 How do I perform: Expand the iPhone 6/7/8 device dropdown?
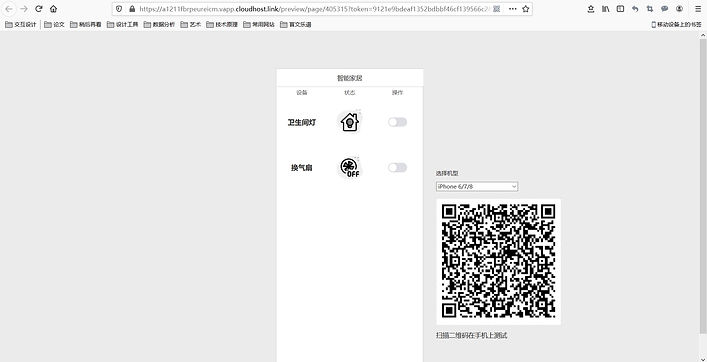click(x=477, y=186)
